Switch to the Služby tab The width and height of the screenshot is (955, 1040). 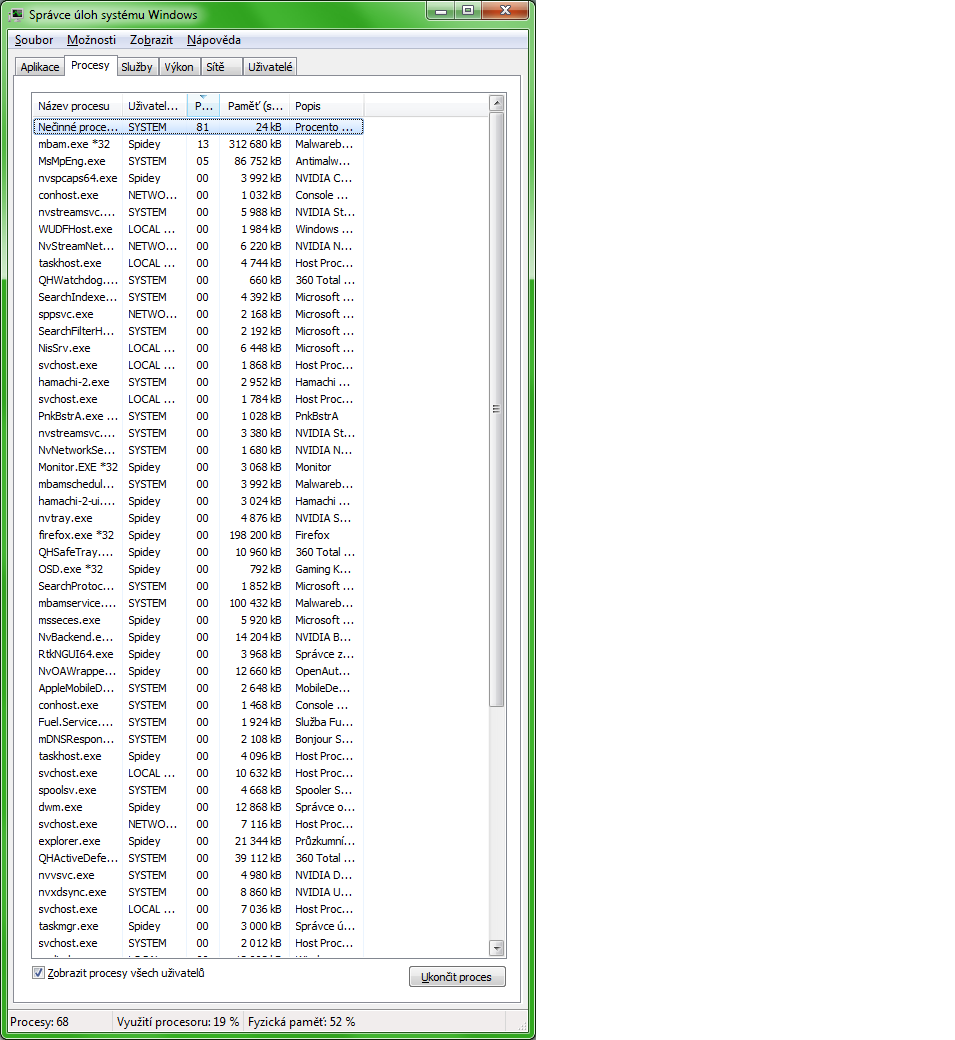coord(137,67)
